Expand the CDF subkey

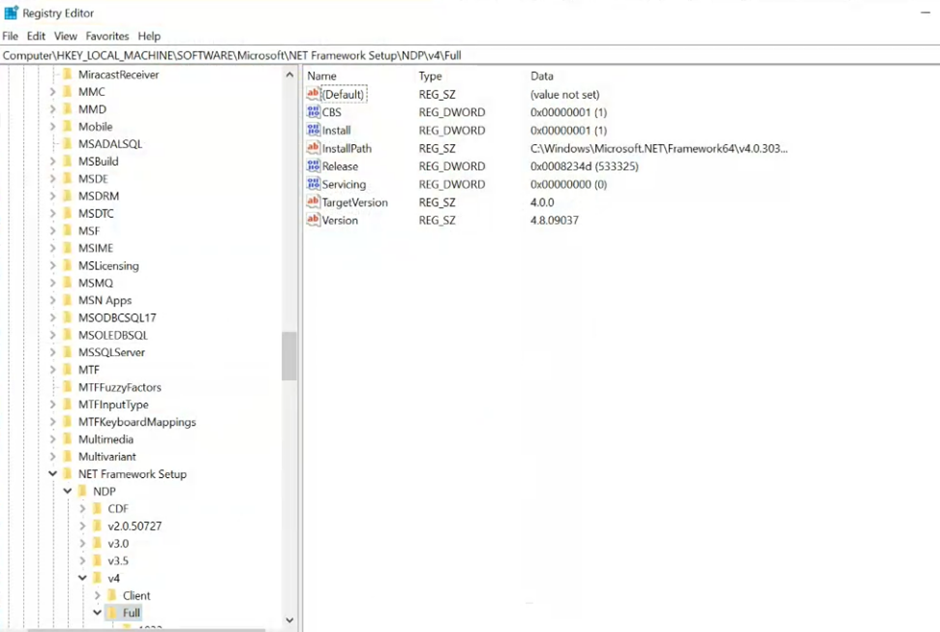coord(82,508)
